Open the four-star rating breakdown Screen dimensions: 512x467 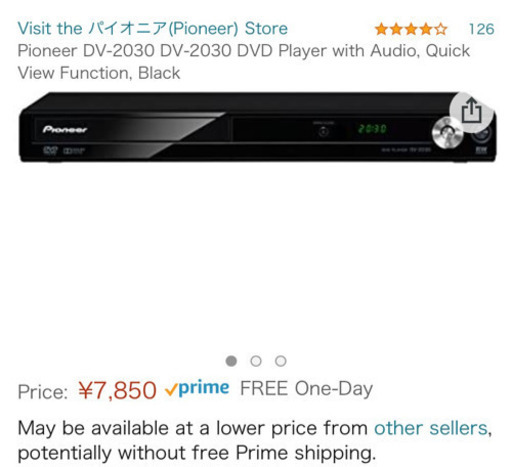pos(411,29)
